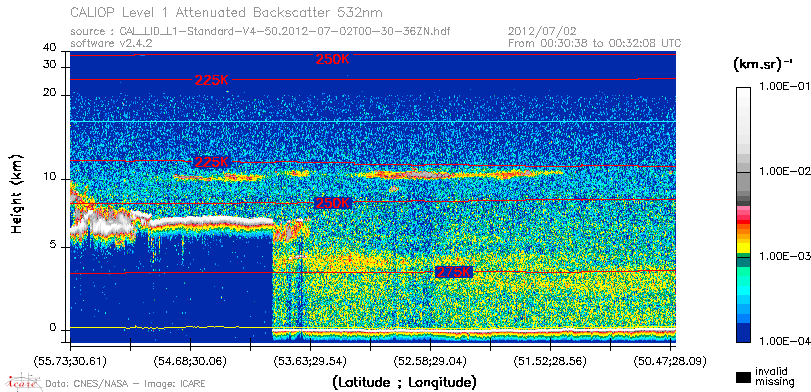Click the lower '250K' isotherm label
This screenshot has height=392, width=811.
pyautogui.click(x=332, y=203)
